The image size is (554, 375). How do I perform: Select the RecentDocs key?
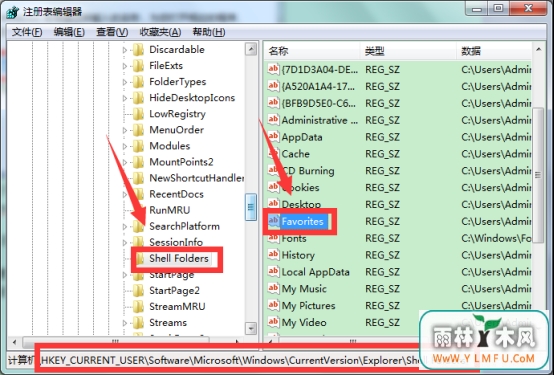point(176,194)
